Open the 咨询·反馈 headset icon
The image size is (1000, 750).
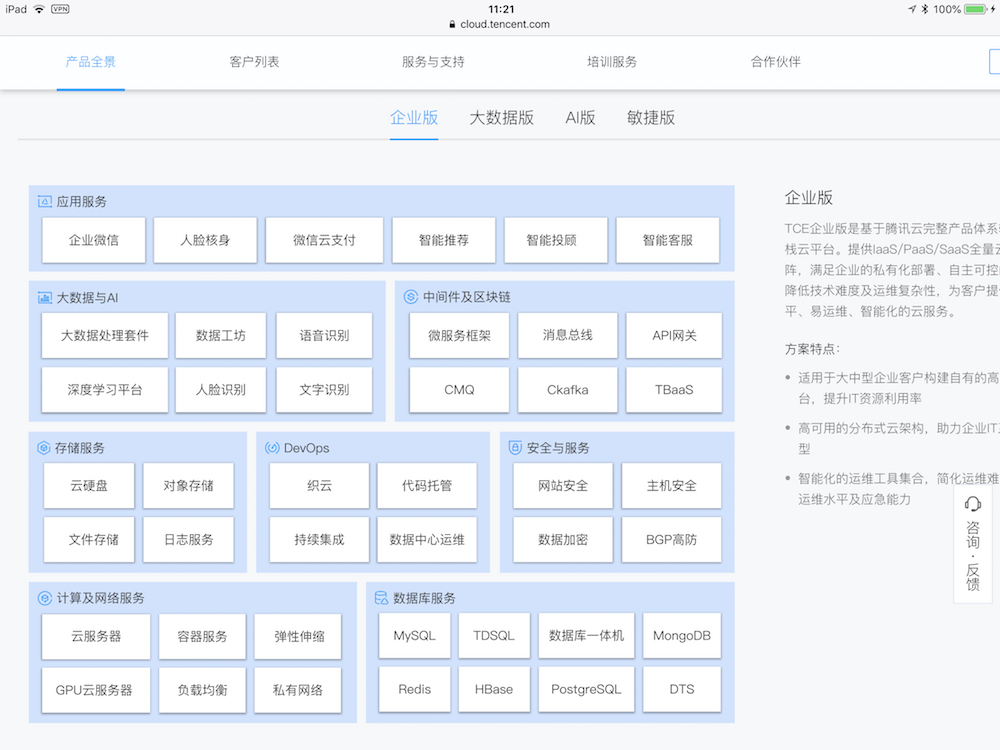pos(973,504)
